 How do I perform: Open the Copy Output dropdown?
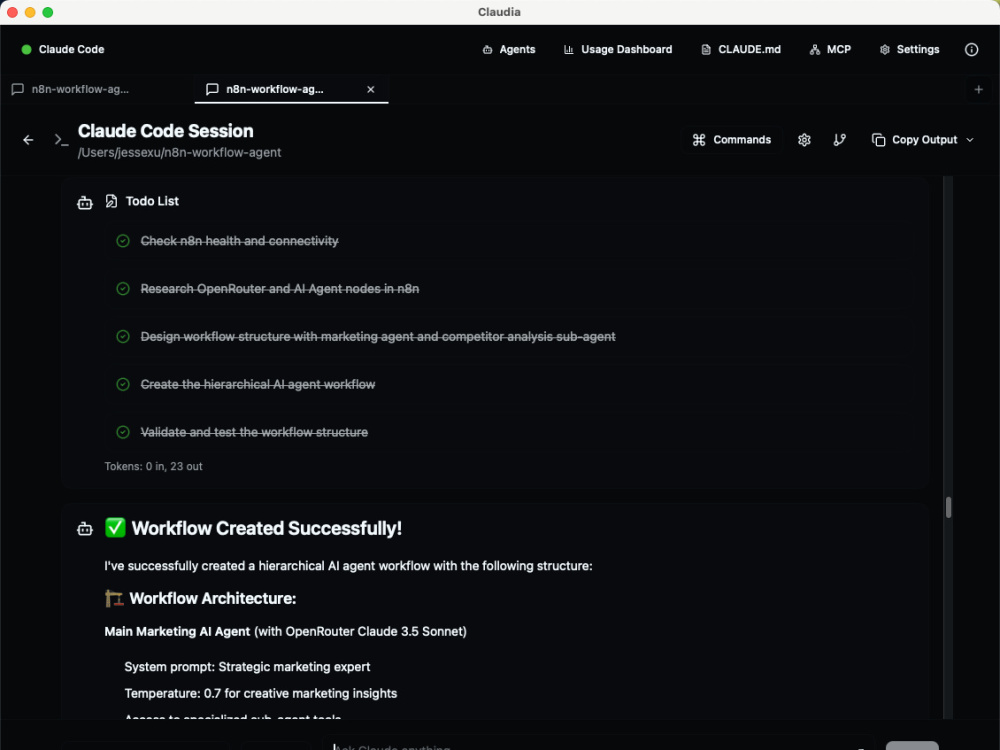tap(922, 140)
